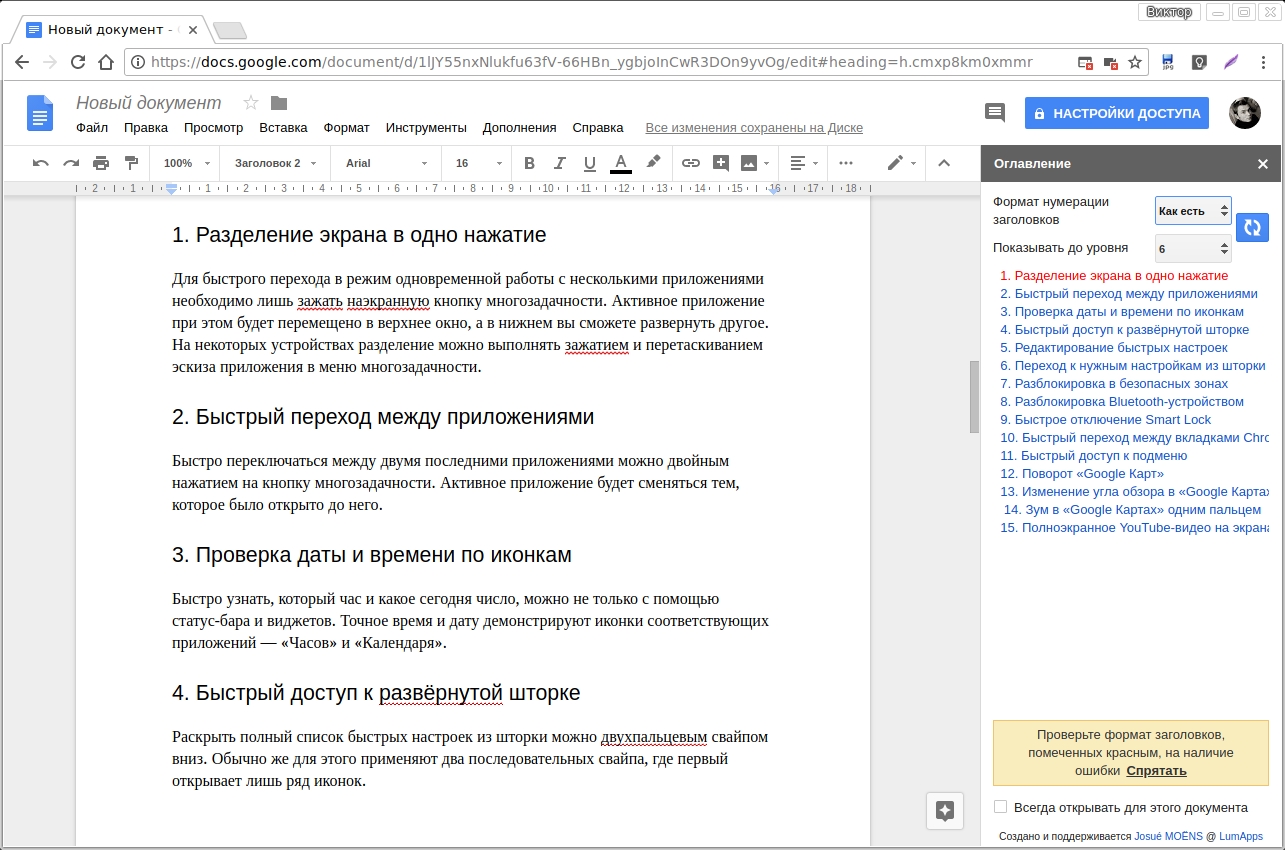Image resolution: width=1285 pixels, height=850 pixels.
Task: Click the 'Настройки доступа' share button
Action: (x=1116, y=113)
